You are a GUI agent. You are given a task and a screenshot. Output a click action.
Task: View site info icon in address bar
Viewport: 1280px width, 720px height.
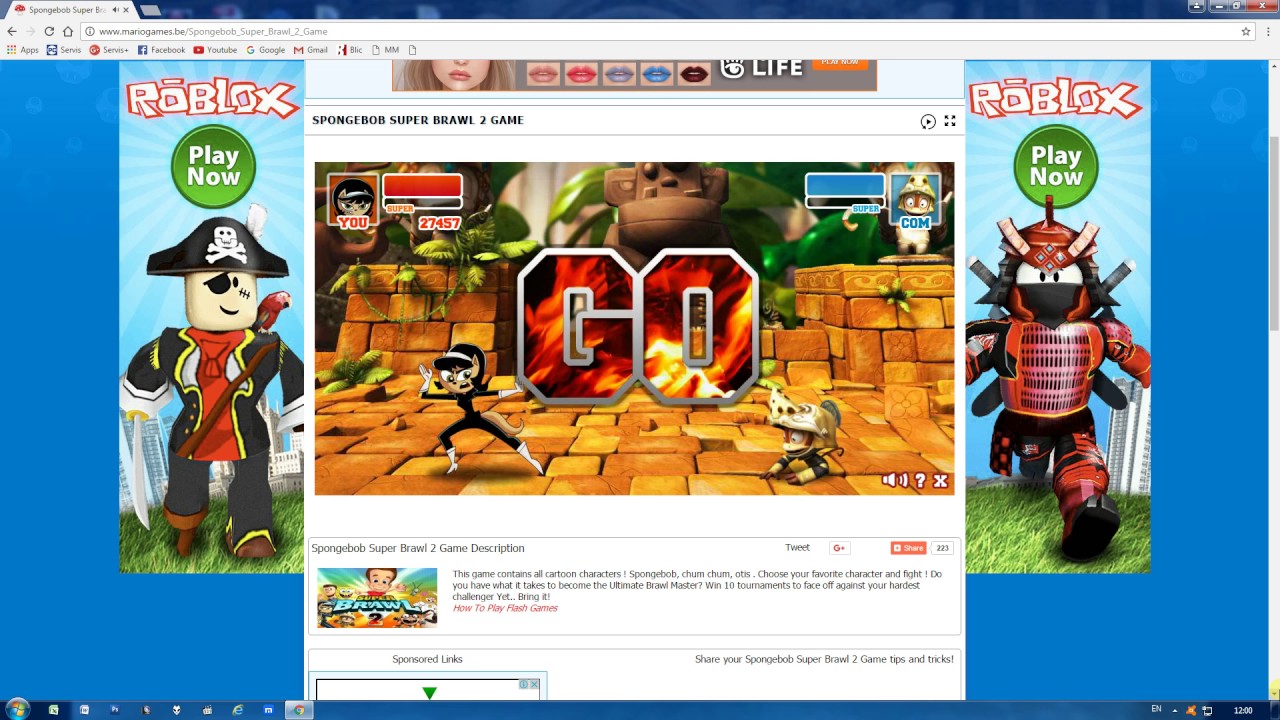[90, 31]
